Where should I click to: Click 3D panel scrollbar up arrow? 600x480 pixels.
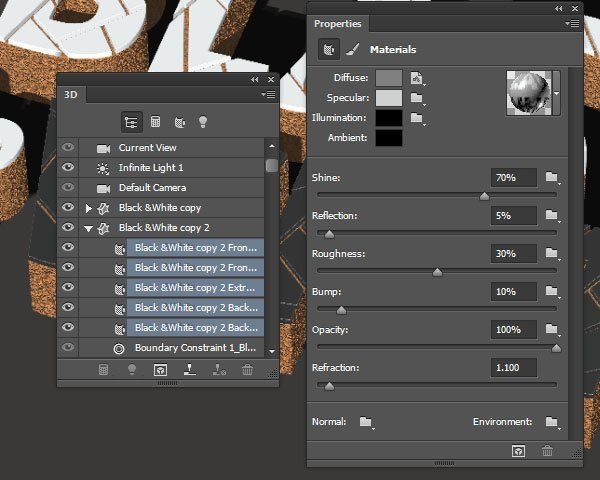[272, 146]
